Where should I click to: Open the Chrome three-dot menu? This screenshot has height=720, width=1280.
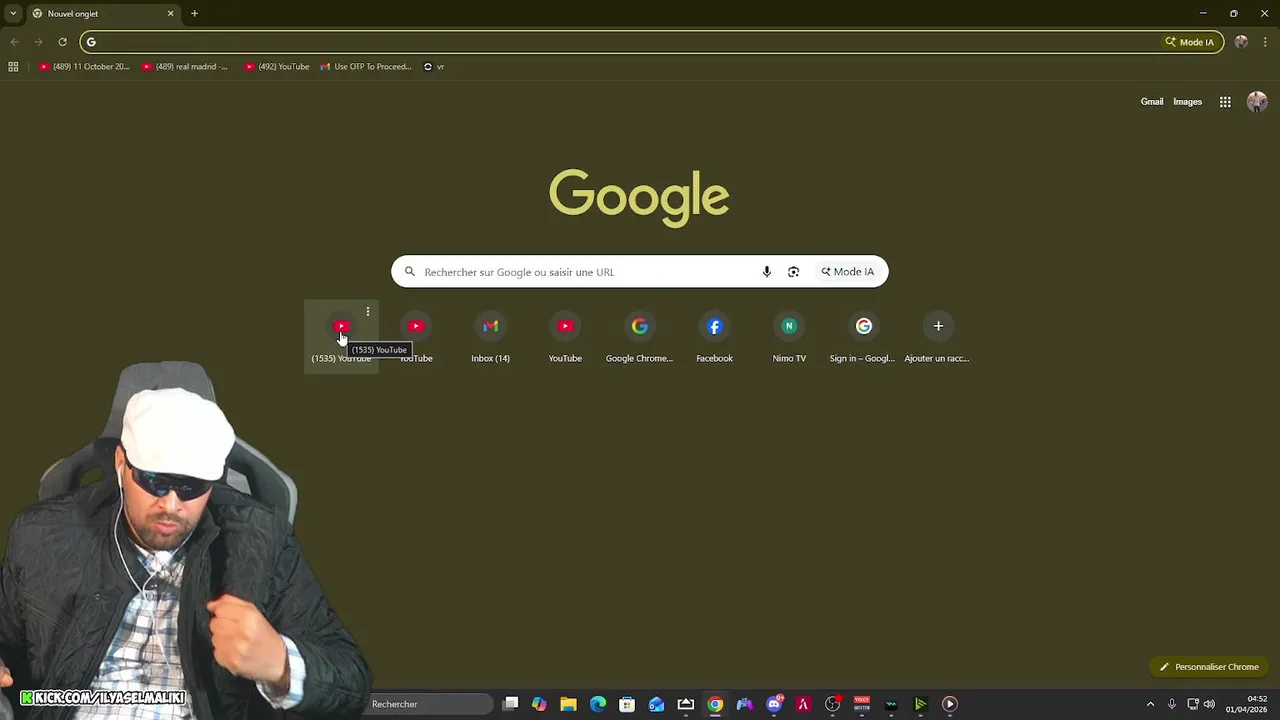(1265, 42)
